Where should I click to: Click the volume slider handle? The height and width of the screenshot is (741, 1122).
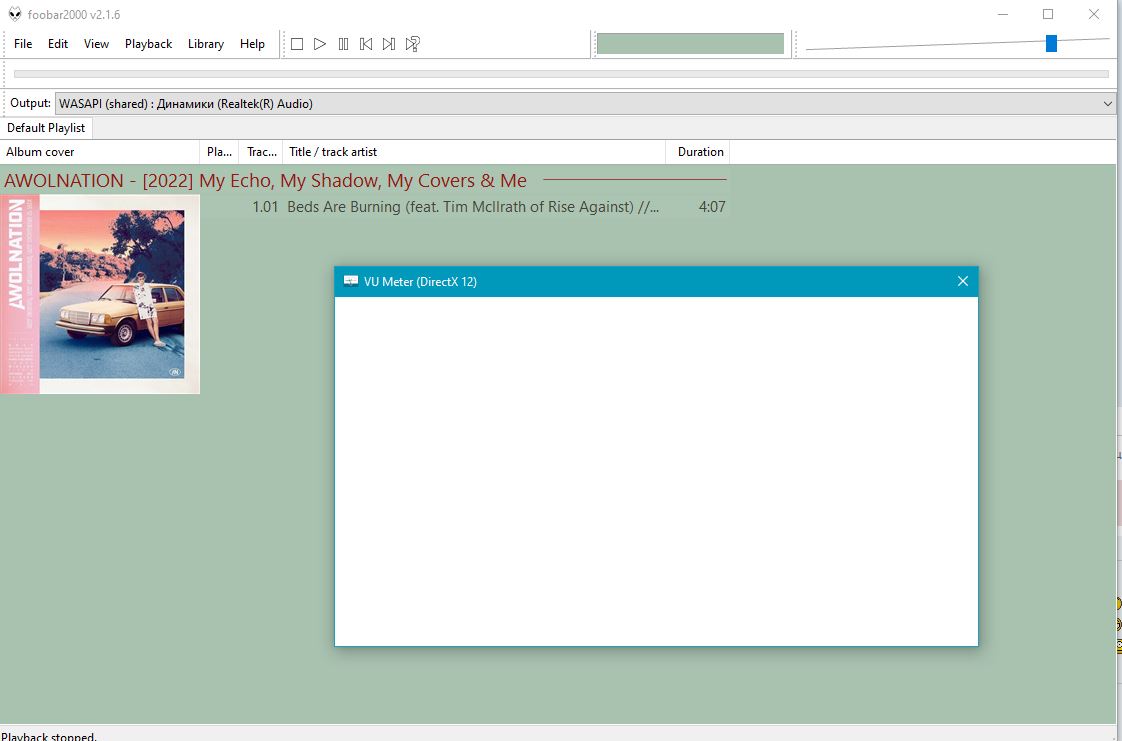[1051, 43]
